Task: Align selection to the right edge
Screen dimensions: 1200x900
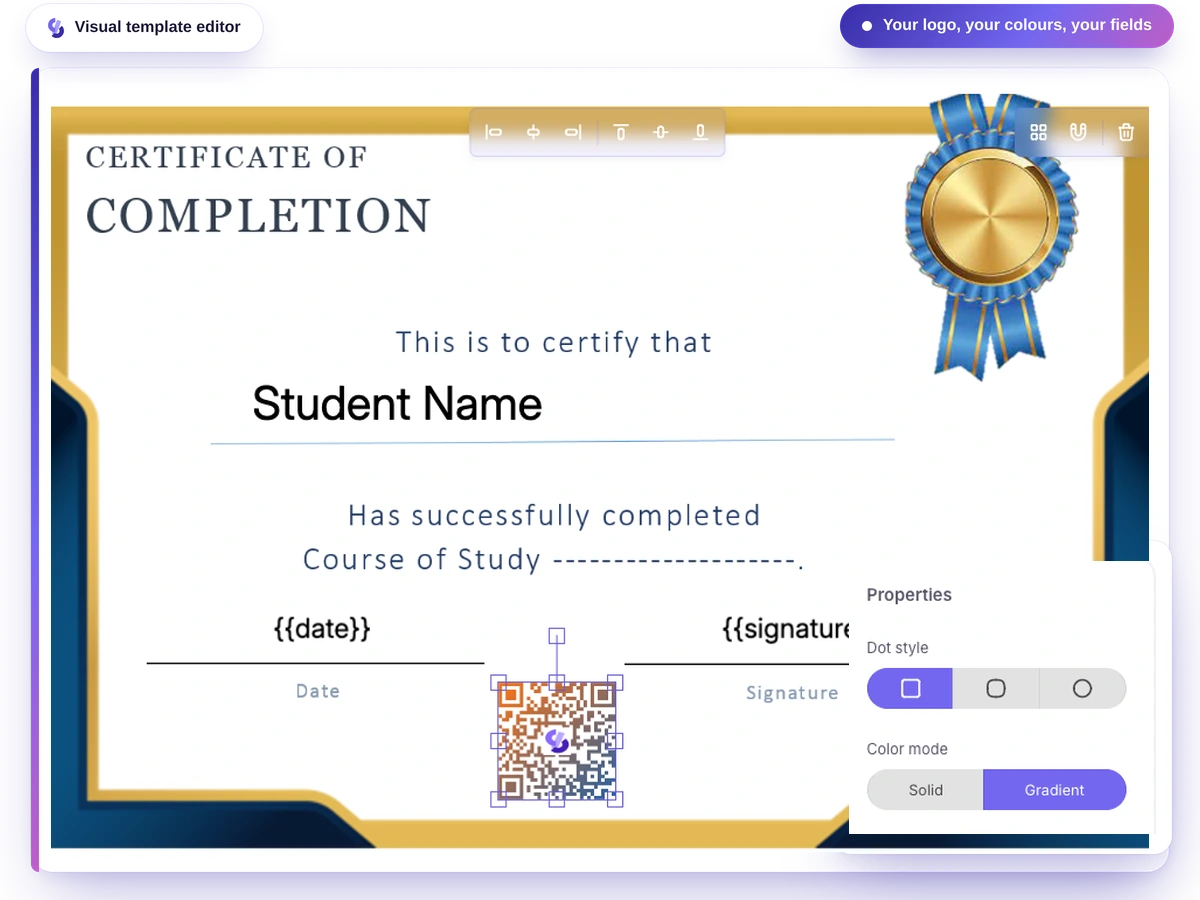Action: tap(573, 132)
